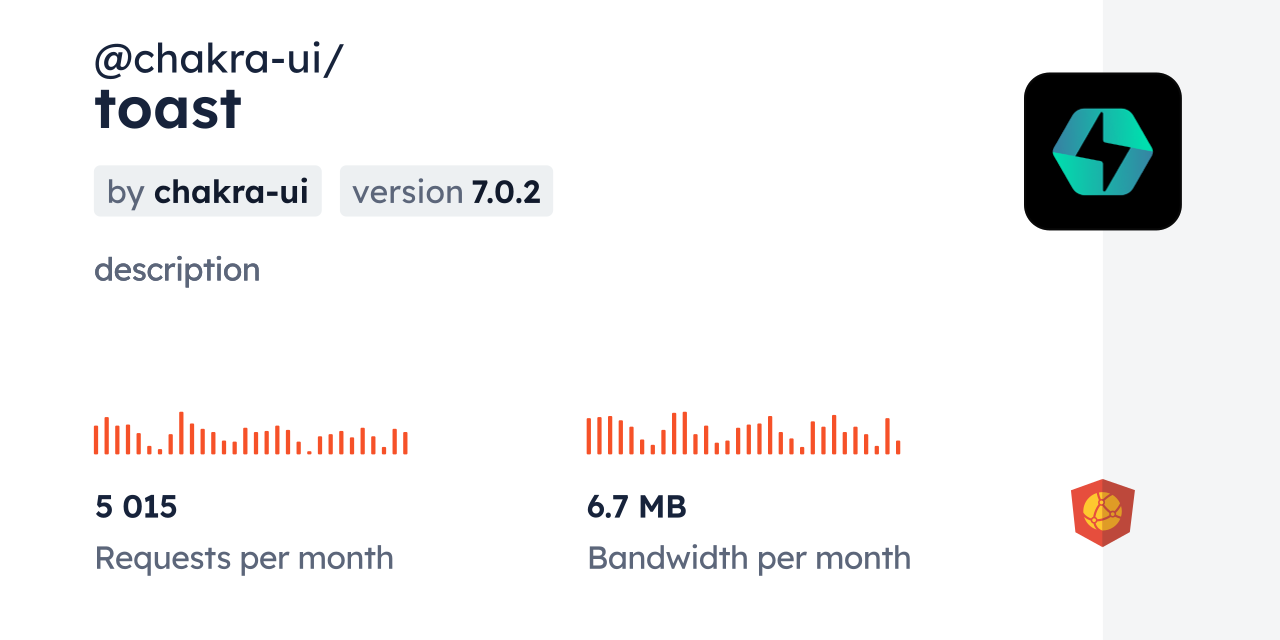
Task: Click the last bar of the requests chart
Action: point(405,443)
